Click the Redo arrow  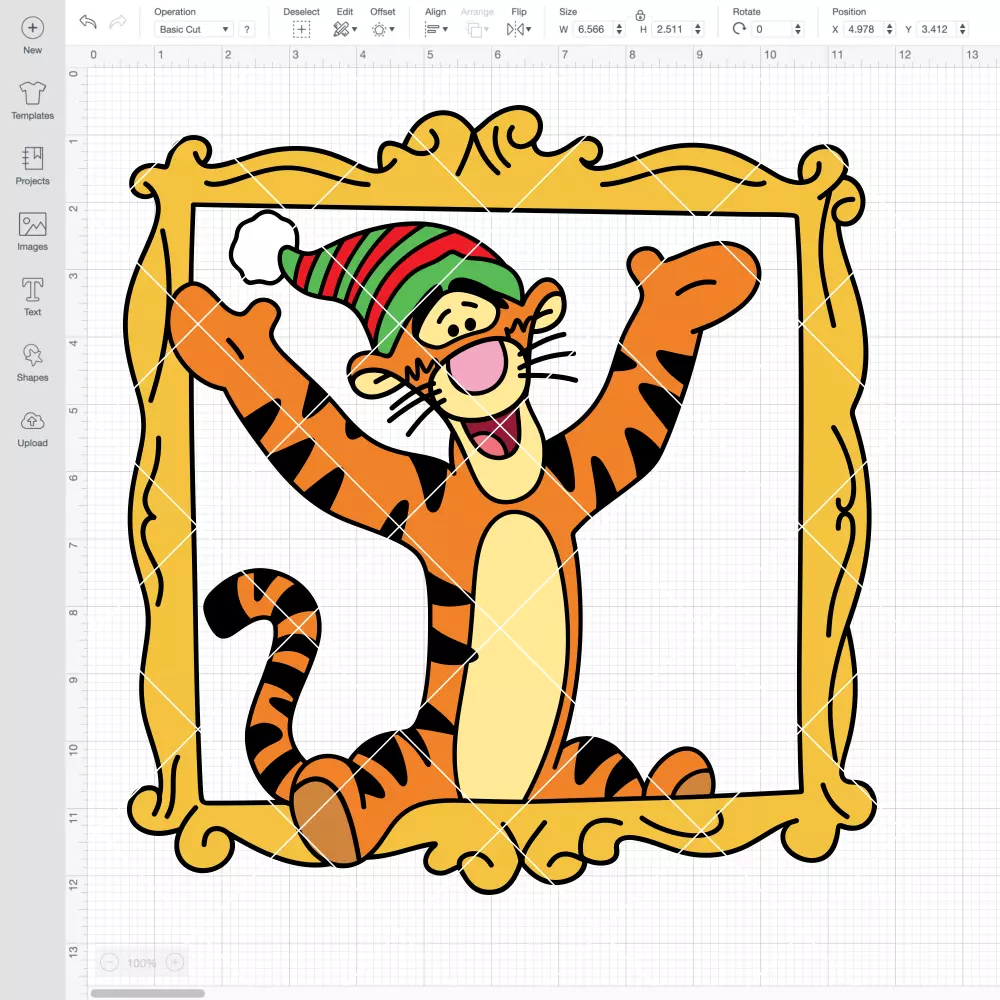pos(118,22)
